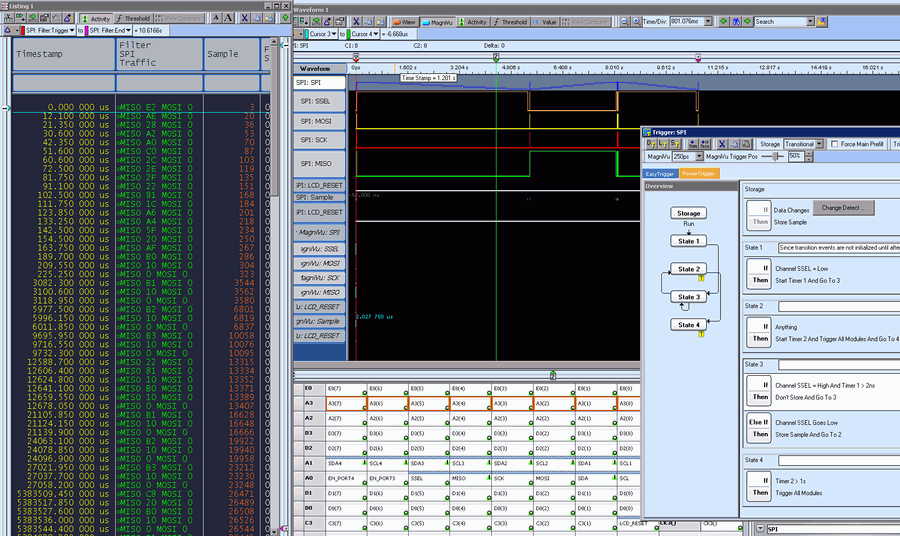Click the D trigger icon in Trigger window
900x536 pixels.
pyautogui.click(x=651, y=144)
